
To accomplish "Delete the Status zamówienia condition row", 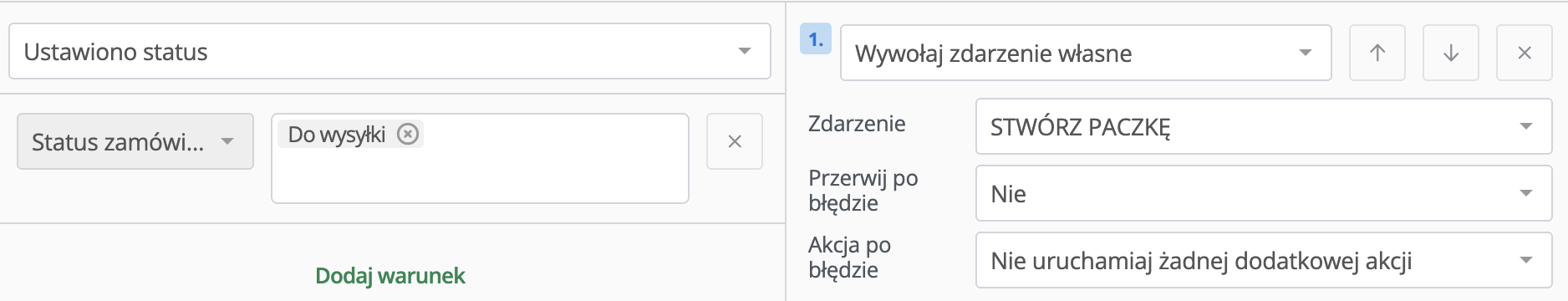I will (735, 141).
